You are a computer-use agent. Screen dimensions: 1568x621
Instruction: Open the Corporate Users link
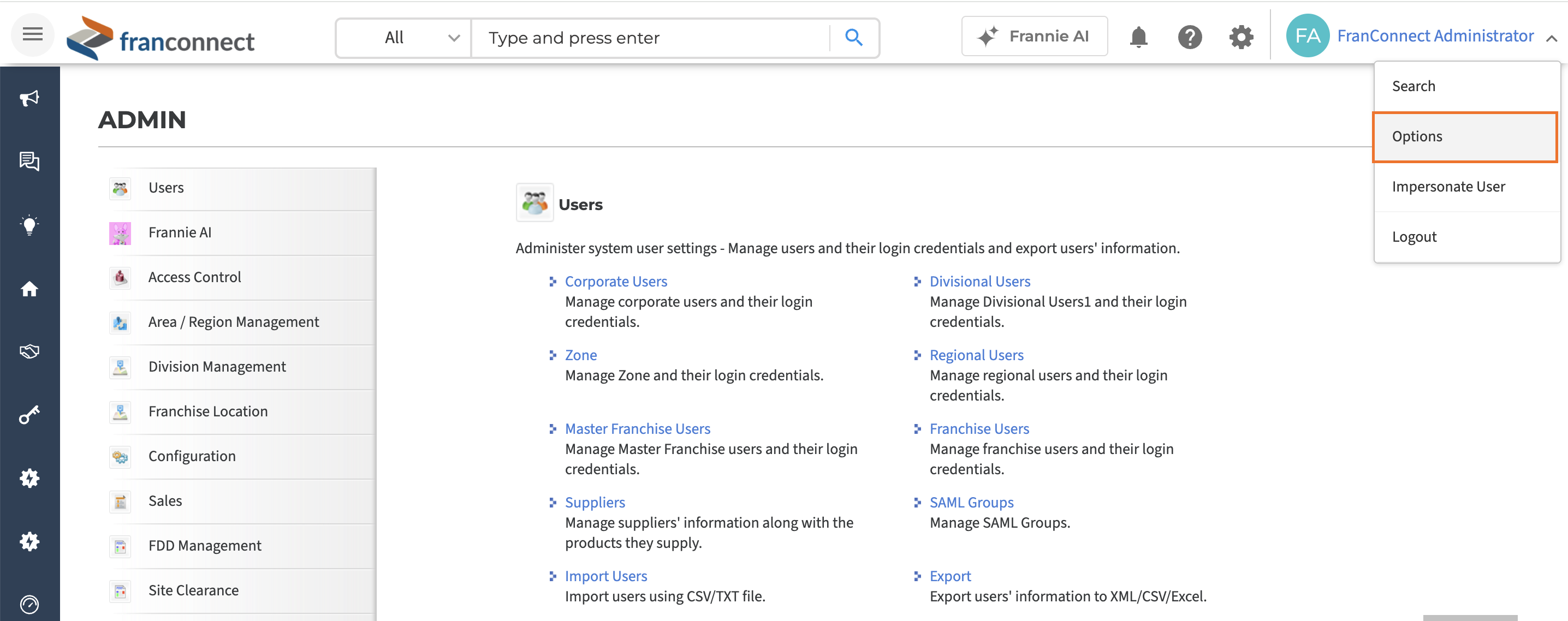(x=615, y=282)
